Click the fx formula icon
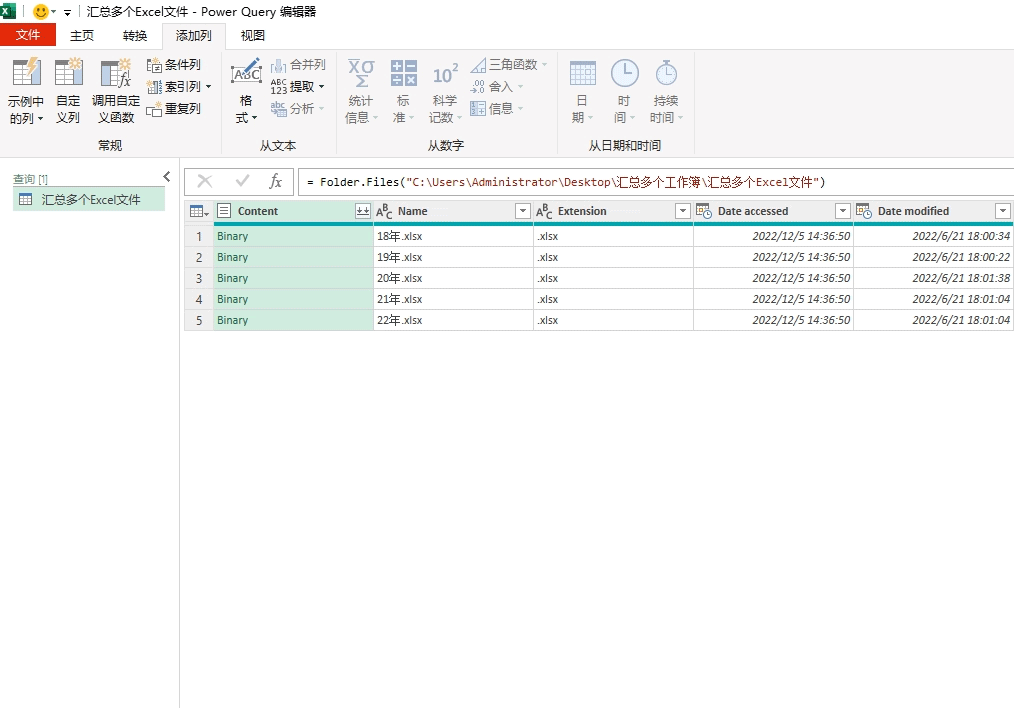 [275, 181]
